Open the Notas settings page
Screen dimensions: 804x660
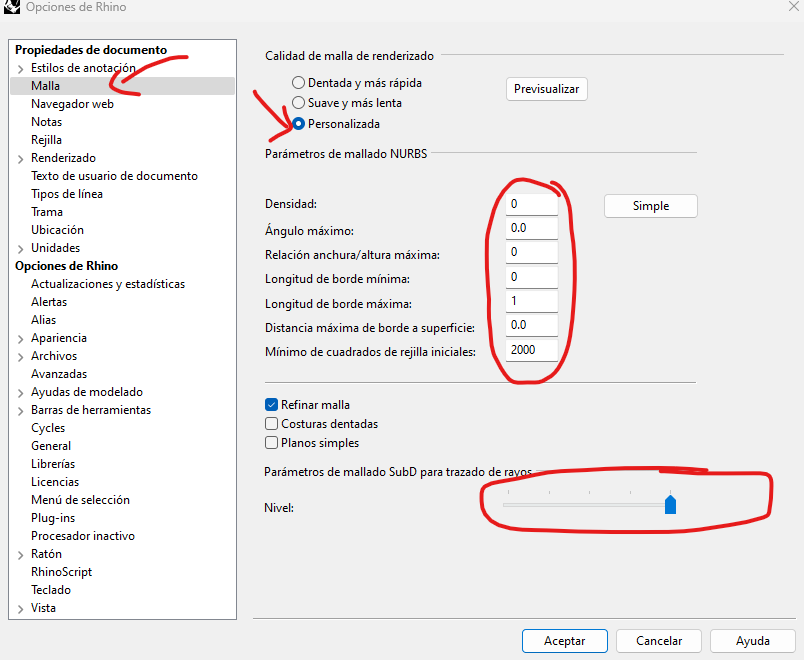tap(46, 122)
